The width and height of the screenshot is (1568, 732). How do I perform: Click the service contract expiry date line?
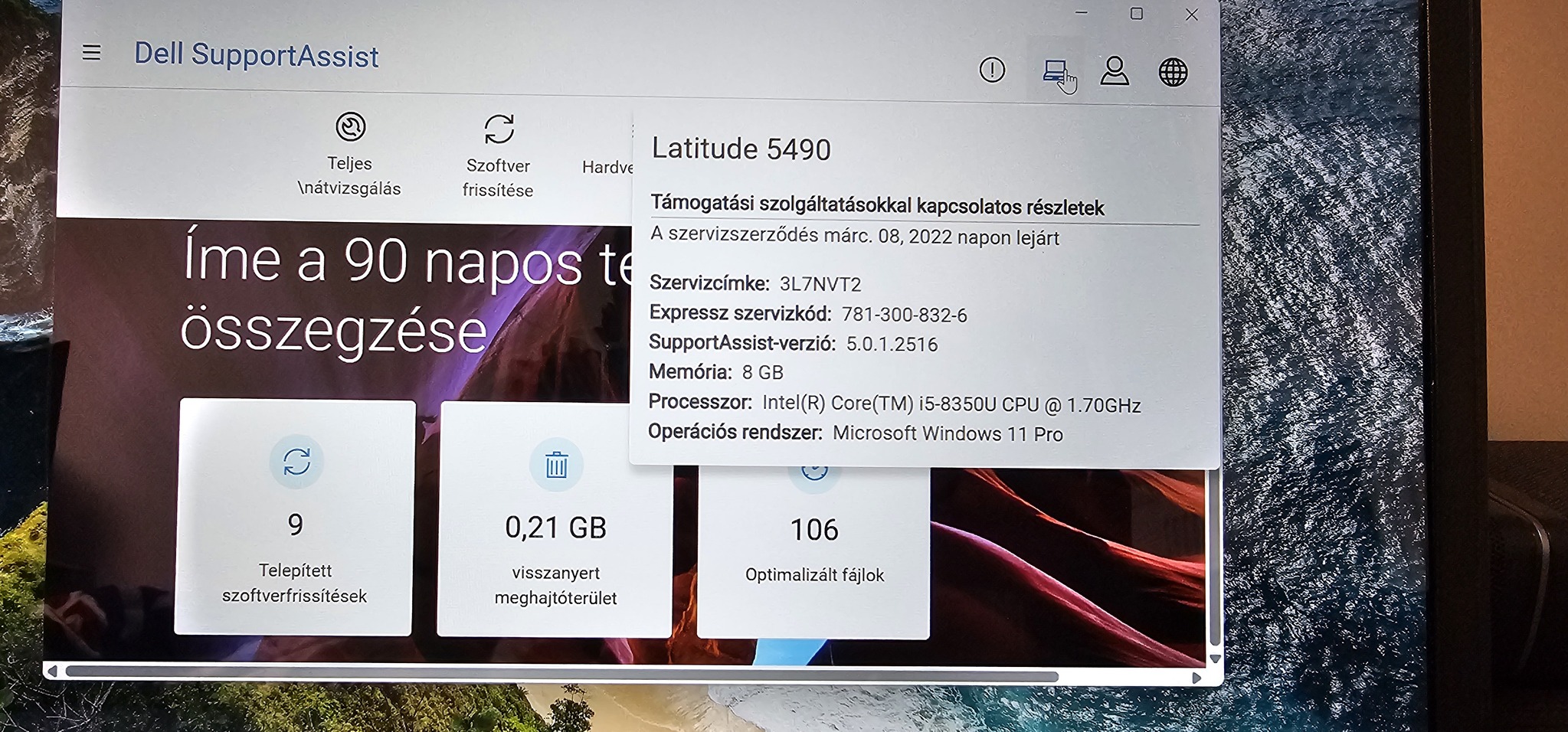(x=855, y=237)
